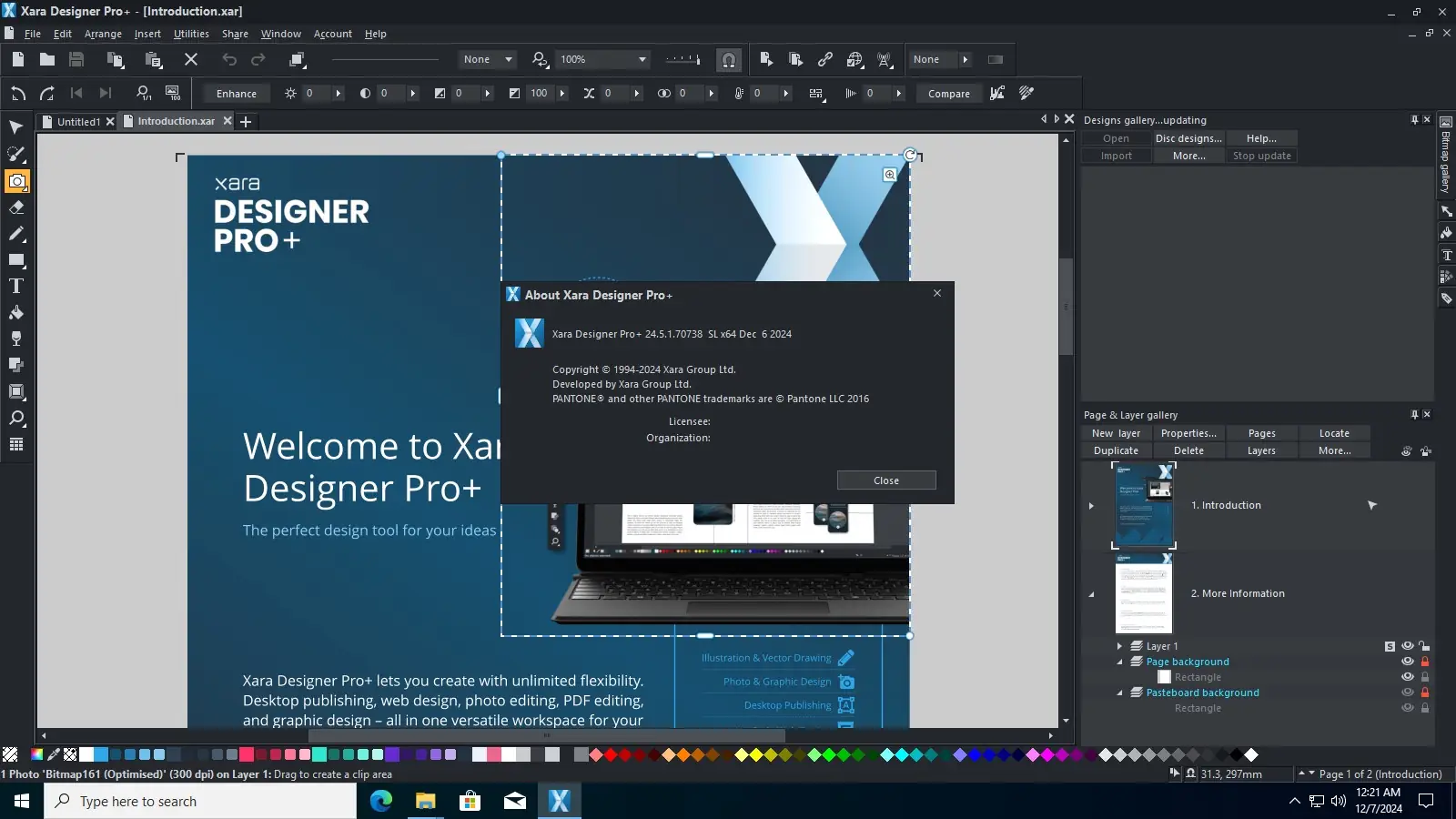This screenshot has height=819, width=1456.
Task: Select the Introduction.xar document tab
Action: click(177, 121)
